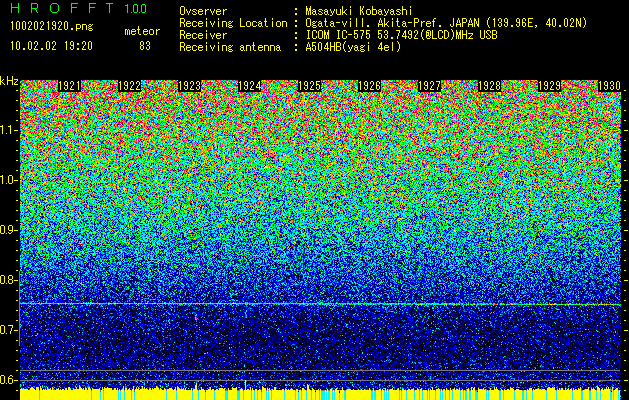Click the 1928 time marker
Image resolution: width=629 pixels, height=400 pixels.
489,86
